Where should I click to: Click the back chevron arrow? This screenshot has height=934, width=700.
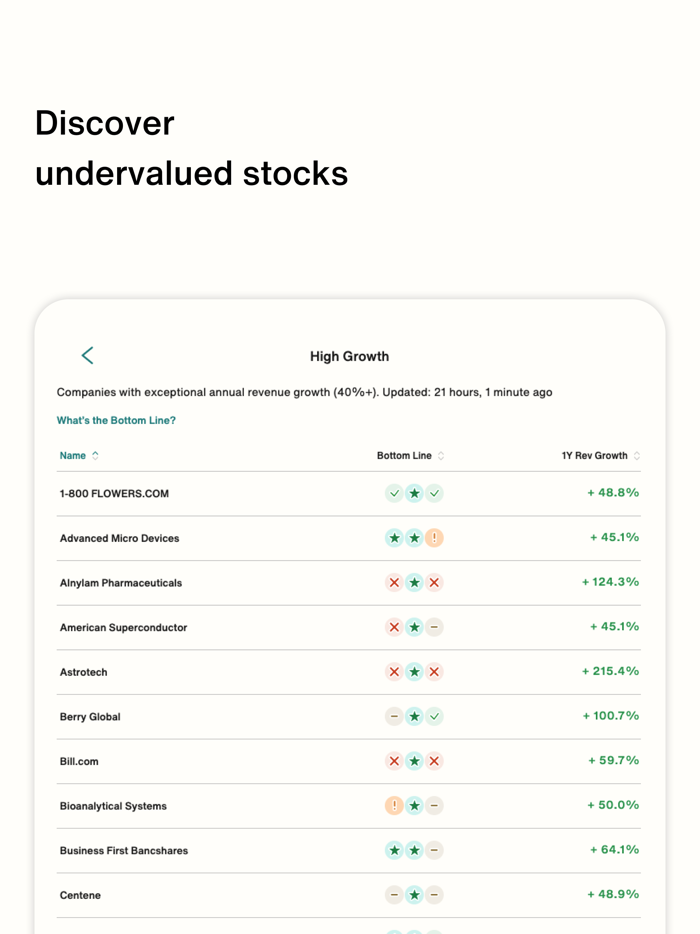click(87, 355)
